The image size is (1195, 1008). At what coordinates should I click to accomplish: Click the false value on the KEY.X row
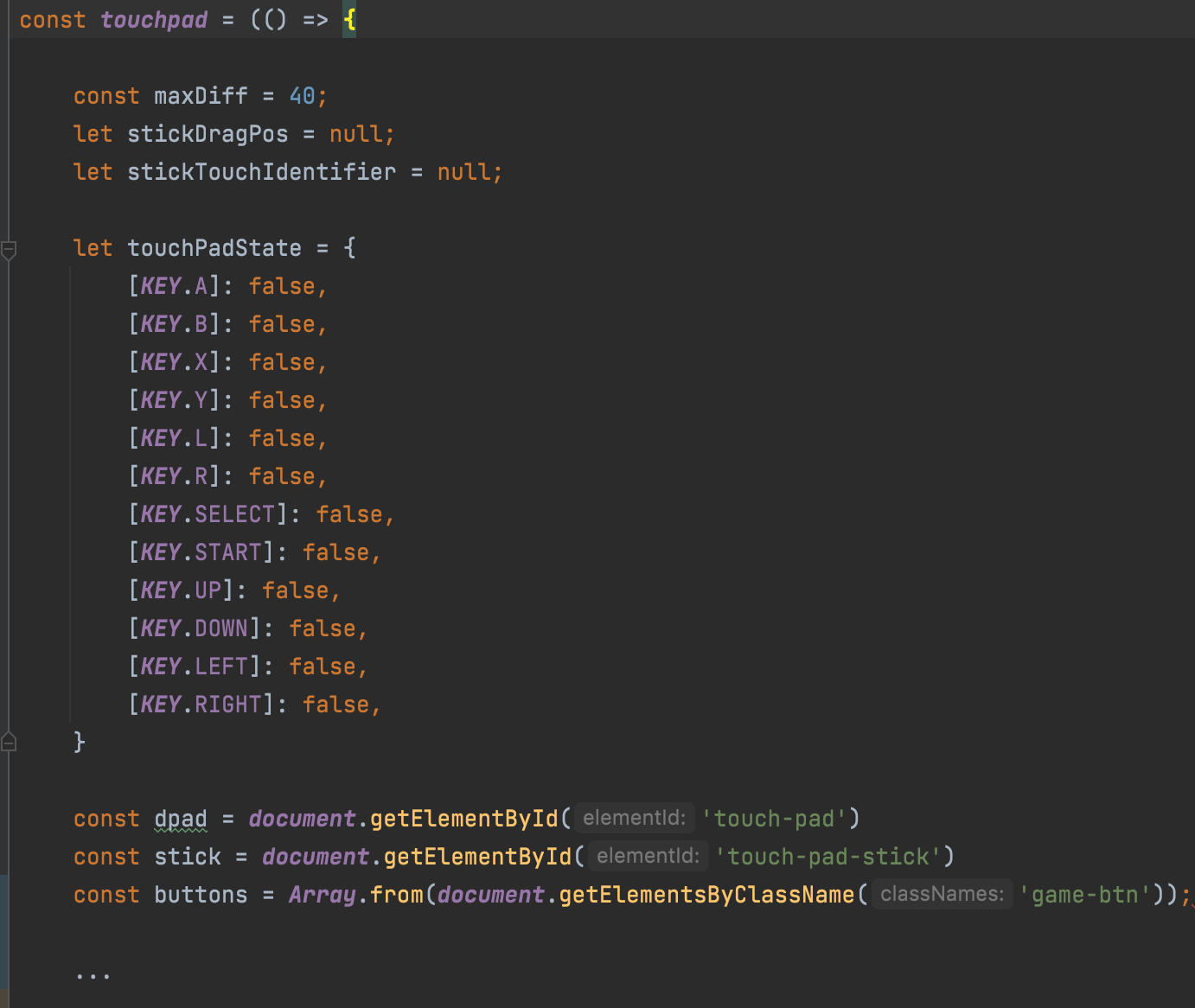282,362
